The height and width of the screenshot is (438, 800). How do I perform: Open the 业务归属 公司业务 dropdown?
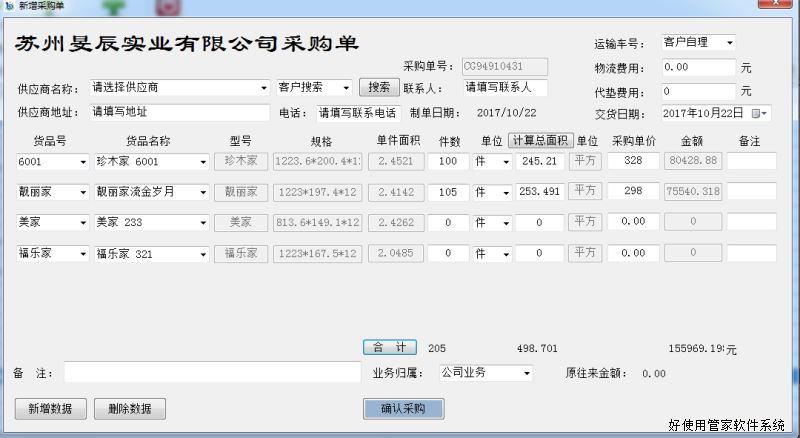(x=527, y=373)
